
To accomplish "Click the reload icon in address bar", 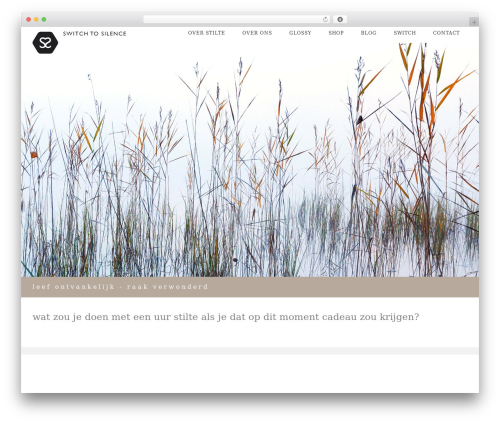I will tap(325, 20).
